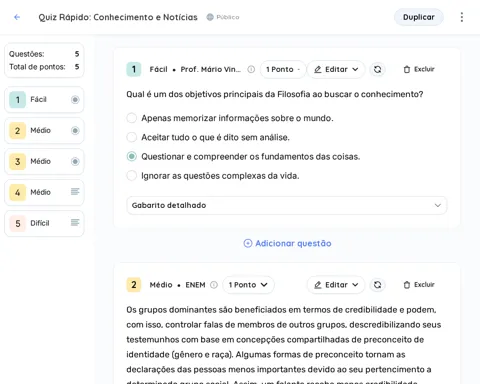
Task: Click the number 2 badge in question 2 header
Action: (134, 285)
